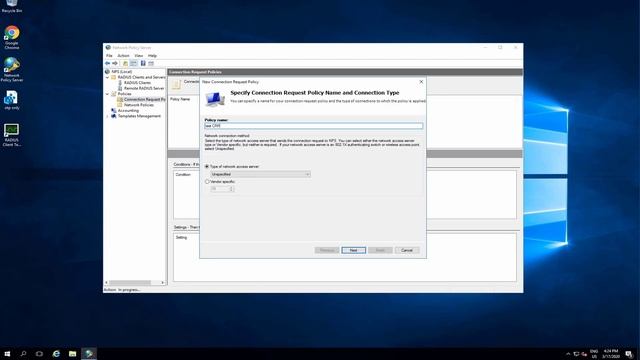Click the Forward arrow in the NPS toolbar
Screen dimensions: 640x360
coord(115,63)
